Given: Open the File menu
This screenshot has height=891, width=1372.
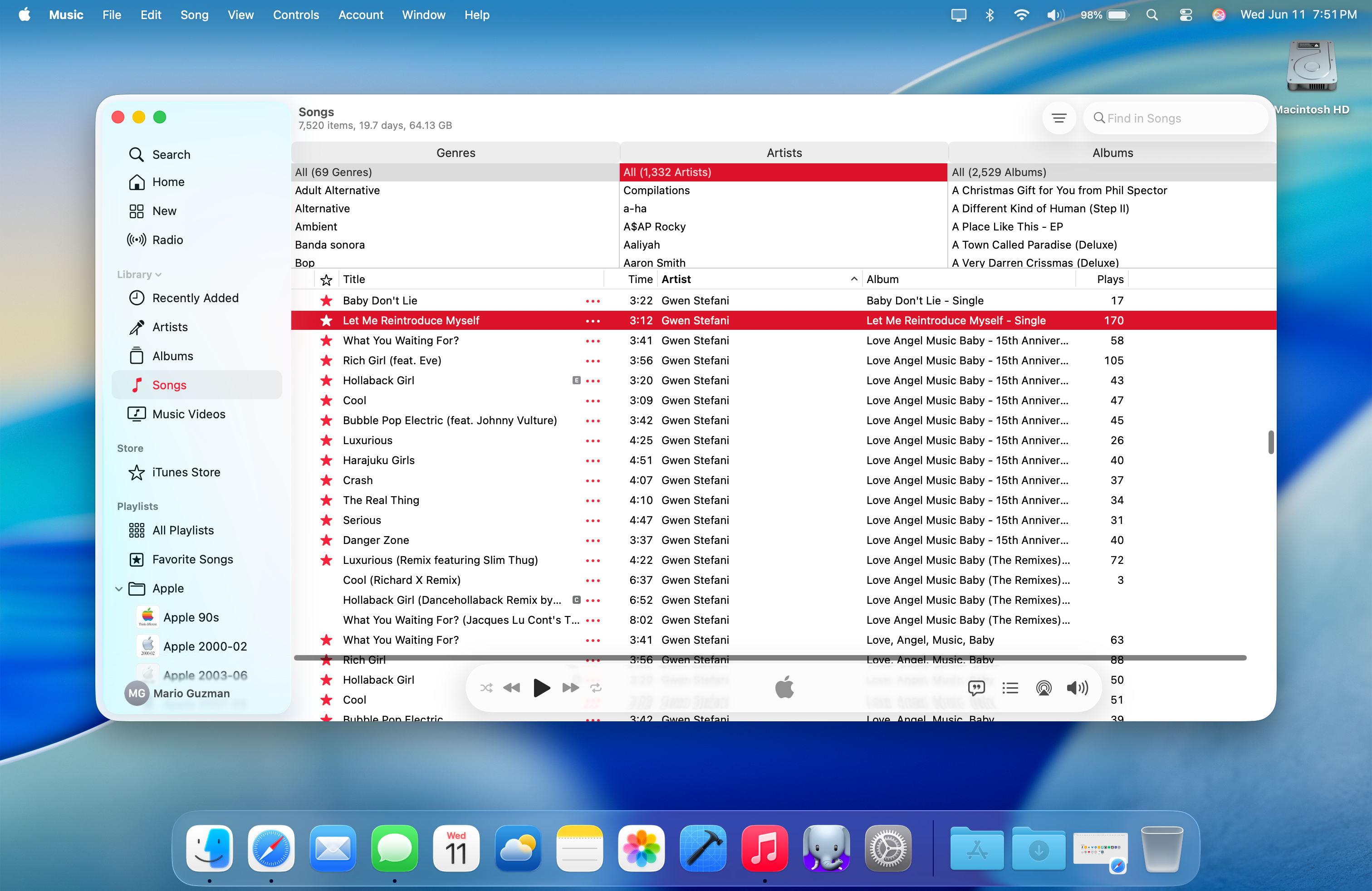Looking at the screenshot, I should tap(112, 15).
